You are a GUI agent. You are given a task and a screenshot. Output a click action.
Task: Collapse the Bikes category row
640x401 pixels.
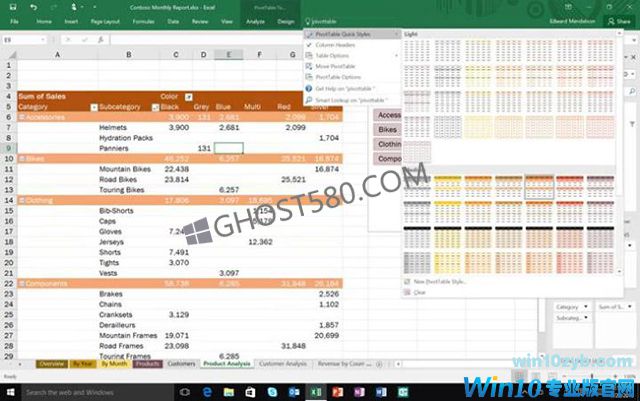[22, 159]
